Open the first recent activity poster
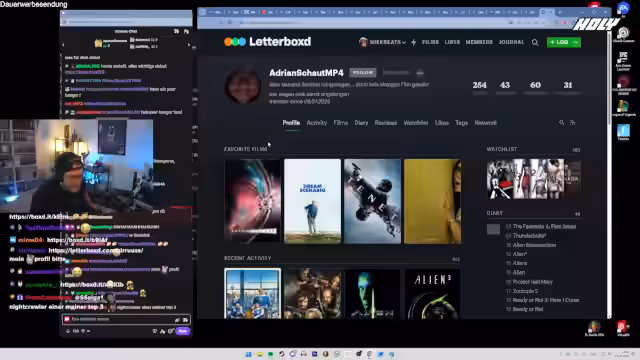The image size is (640, 360). tap(252, 293)
